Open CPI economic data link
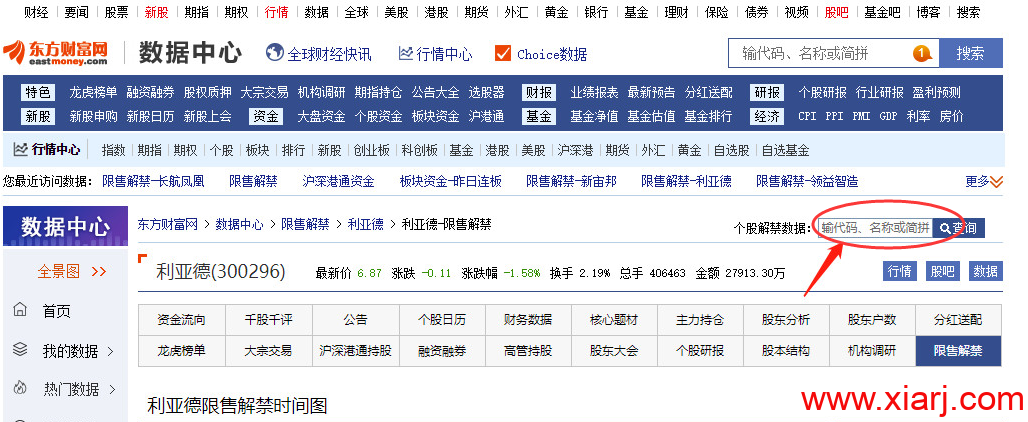The width and height of the screenshot is (1028, 422). (x=807, y=117)
